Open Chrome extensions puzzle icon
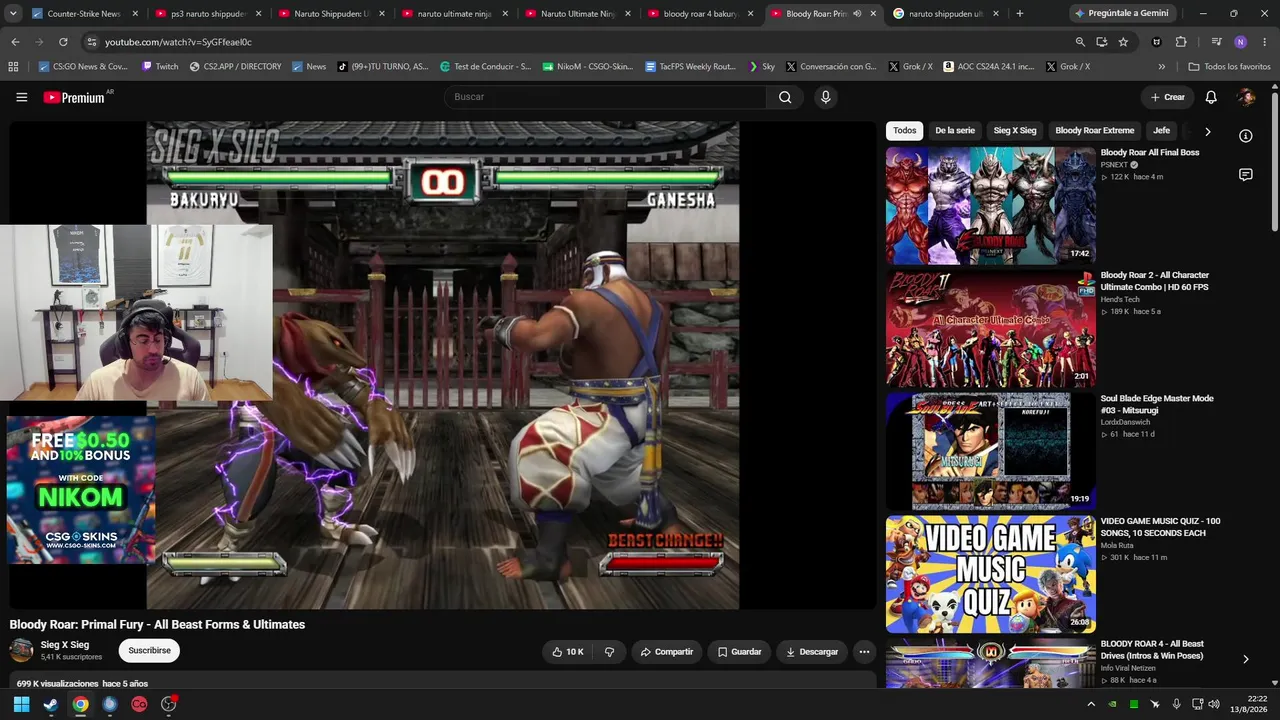Viewport: 1280px width, 720px height. tap(1181, 42)
